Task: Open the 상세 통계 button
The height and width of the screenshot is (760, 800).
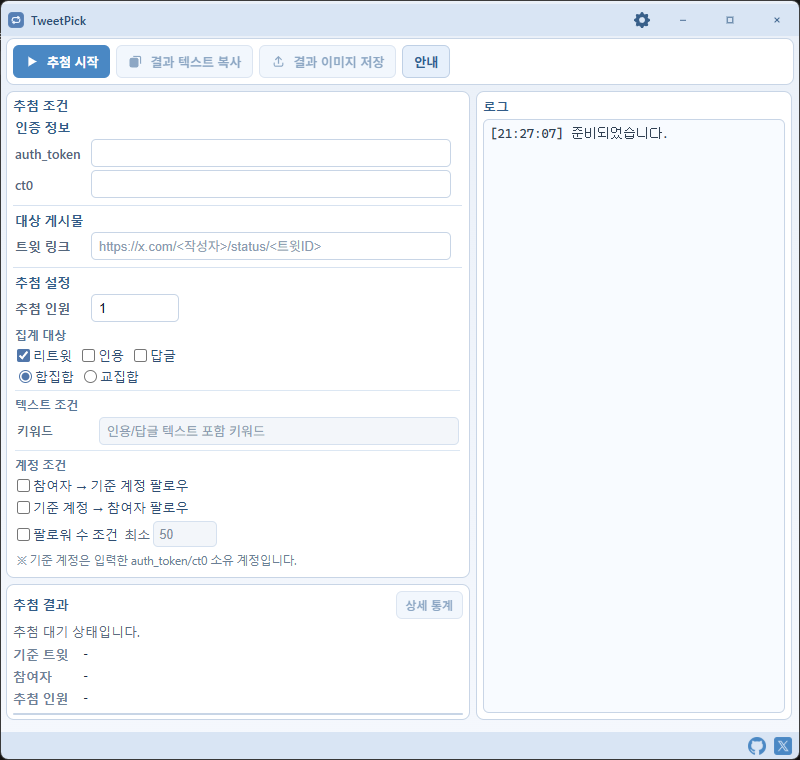Action: point(429,605)
